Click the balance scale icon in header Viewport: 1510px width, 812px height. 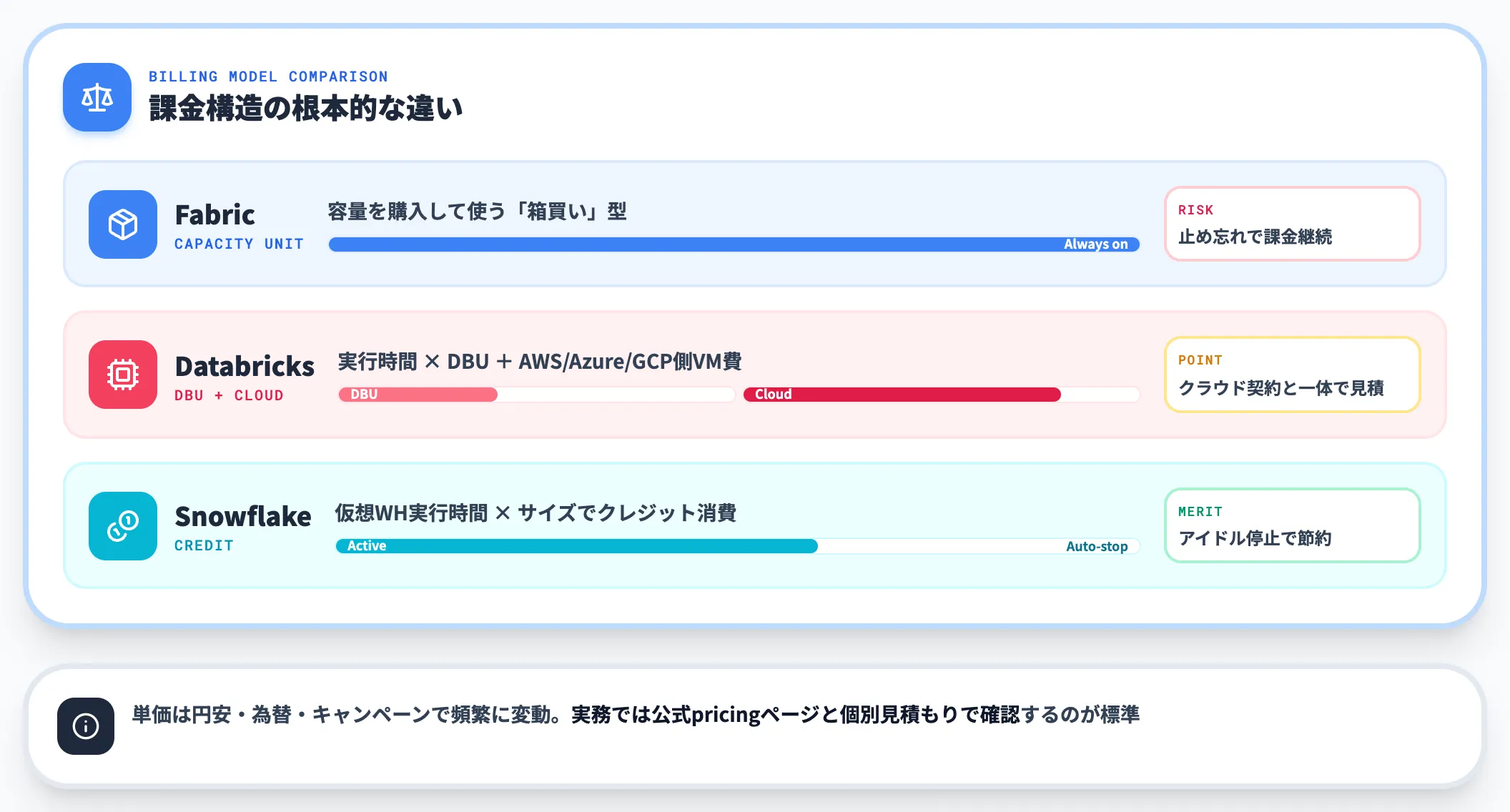point(97,97)
